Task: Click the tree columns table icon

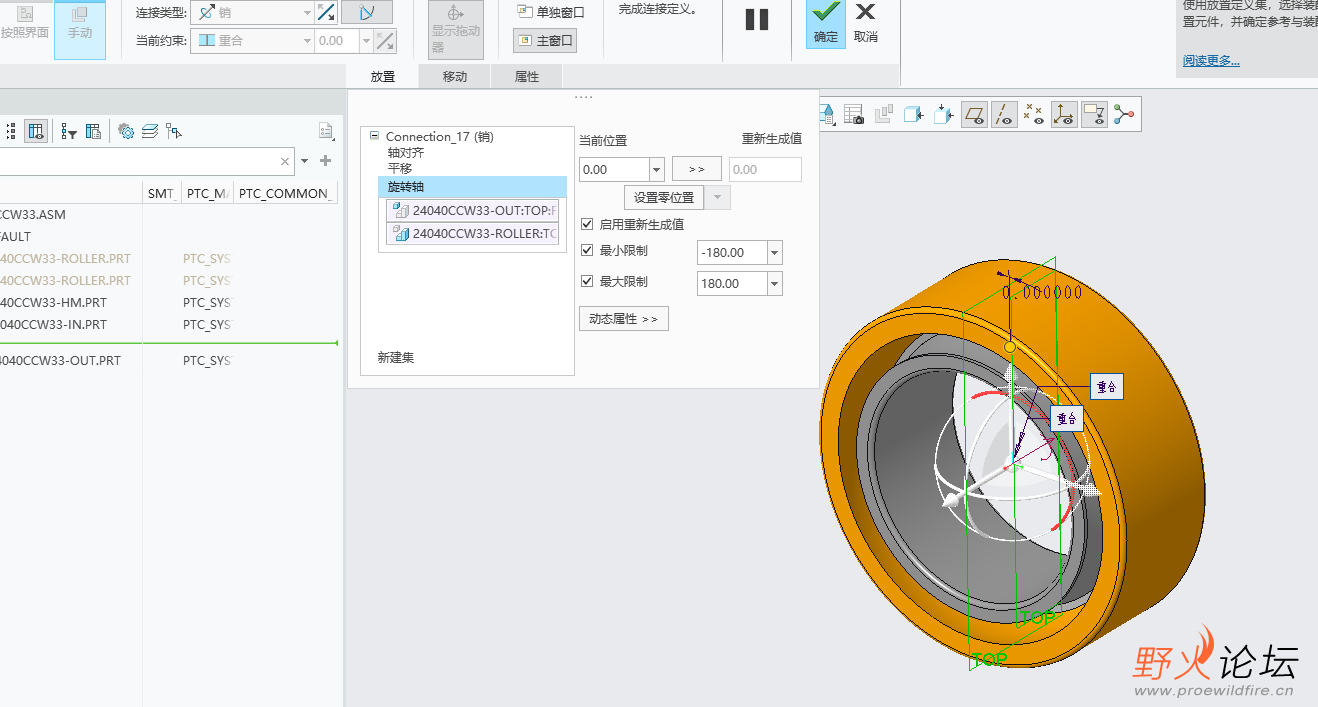Action: click(93, 131)
